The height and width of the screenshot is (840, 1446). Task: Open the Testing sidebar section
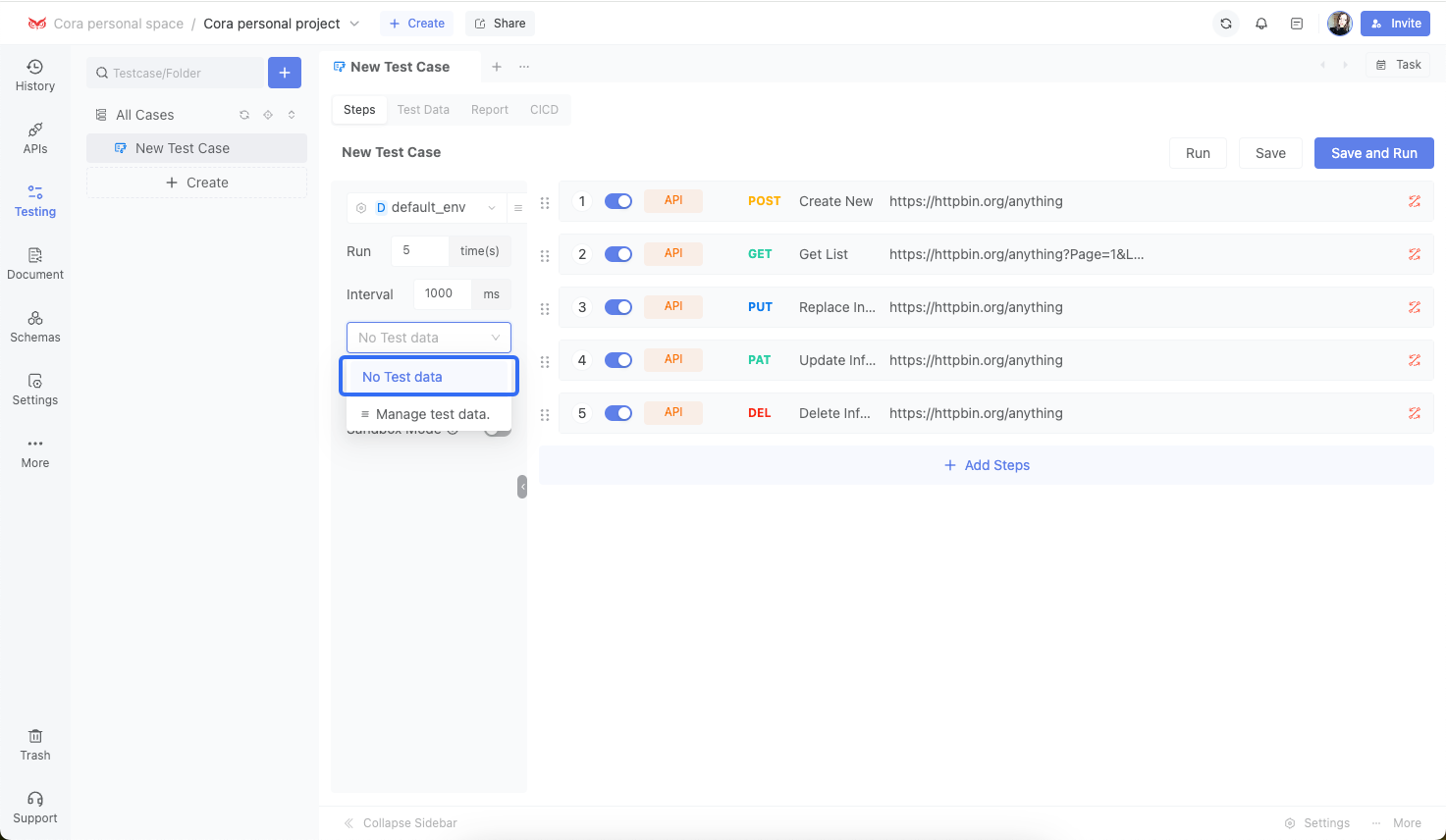coord(35,200)
